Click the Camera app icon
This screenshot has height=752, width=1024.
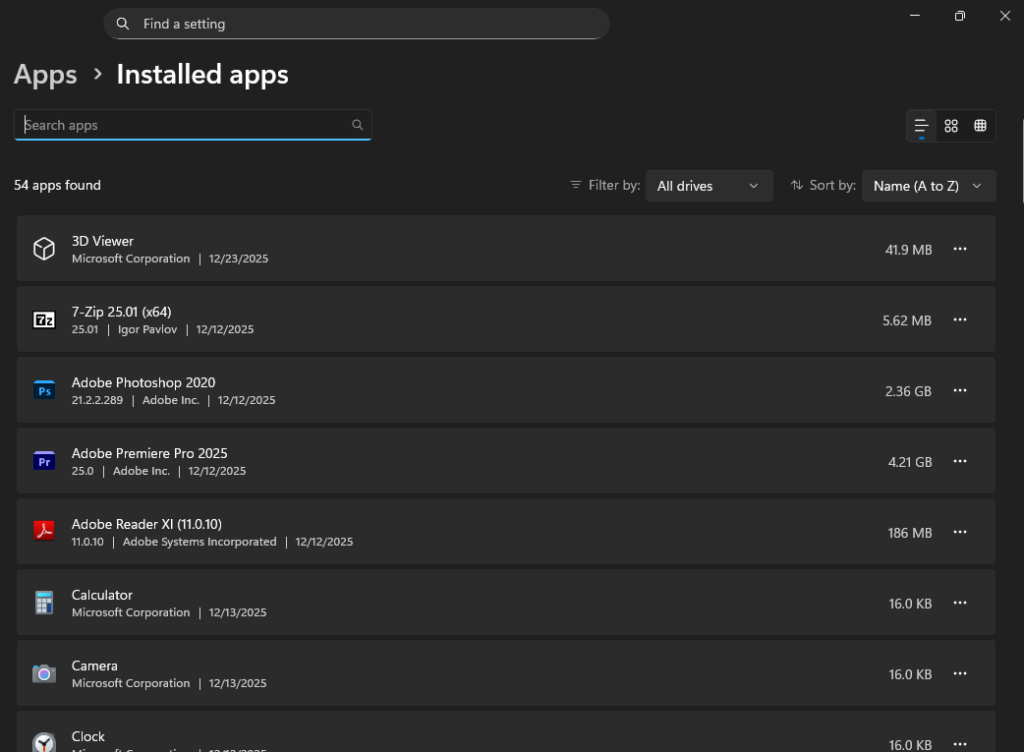click(44, 673)
